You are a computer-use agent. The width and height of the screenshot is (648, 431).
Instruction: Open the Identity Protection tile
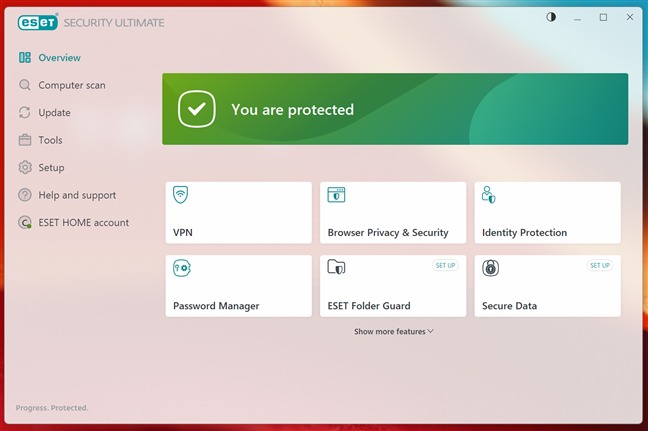coord(548,212)
